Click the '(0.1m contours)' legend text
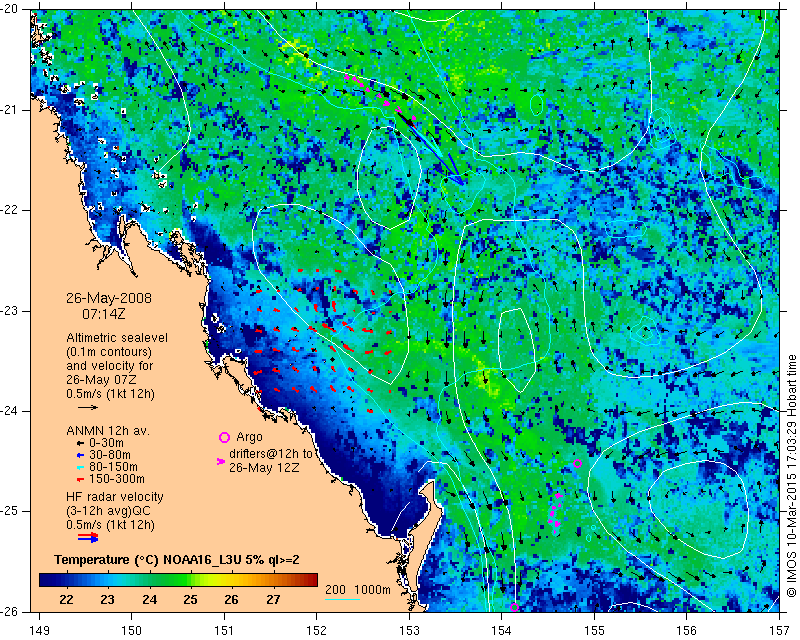 [109, 352]
